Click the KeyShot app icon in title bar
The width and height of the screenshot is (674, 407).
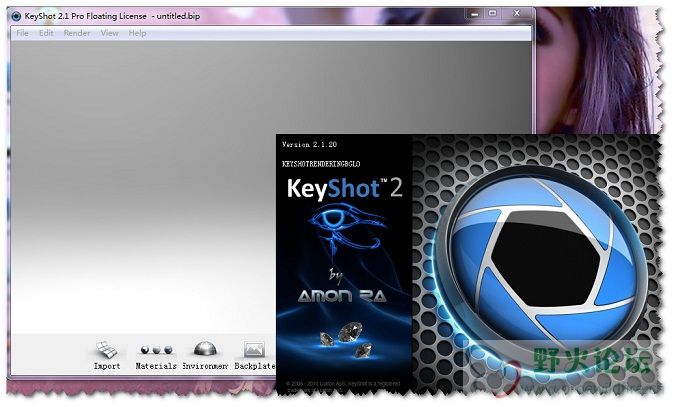16,16
